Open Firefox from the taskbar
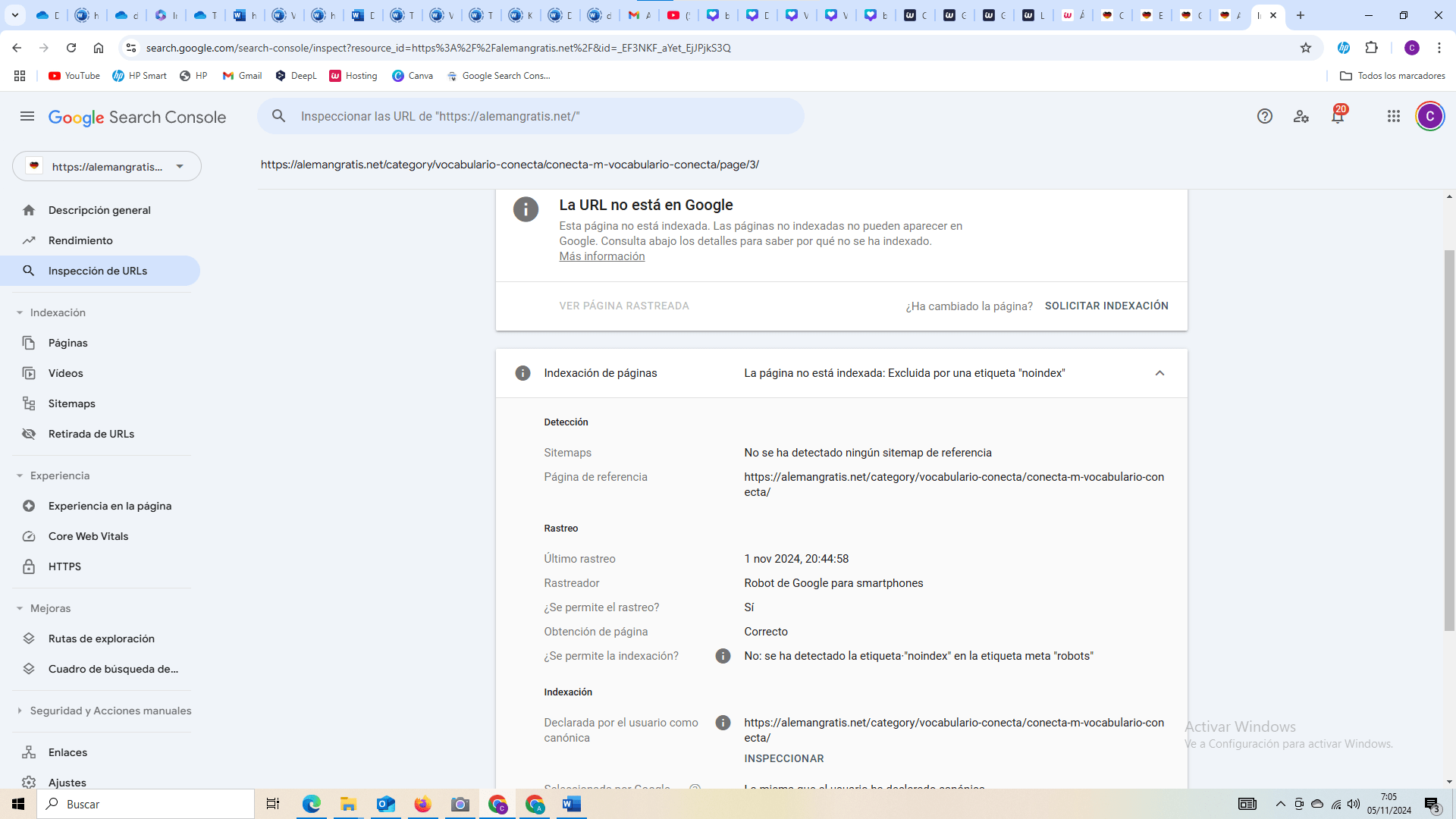The height and width of the screenshot is (819, 1456). click(422, 804)
